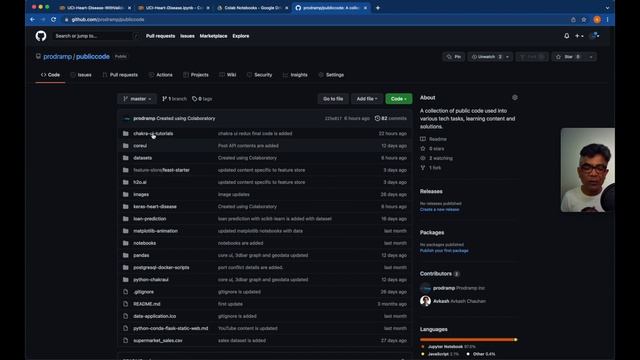
Task: Click the Go to file button
Action: (333, 99)
